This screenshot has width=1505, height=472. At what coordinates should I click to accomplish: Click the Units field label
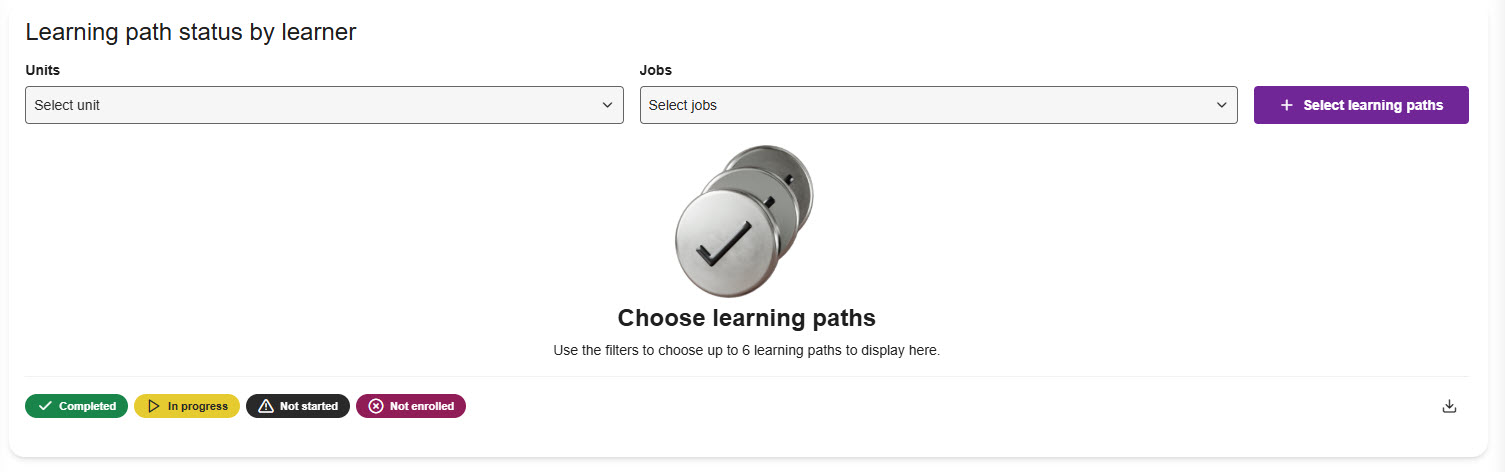tap(42, 70)
